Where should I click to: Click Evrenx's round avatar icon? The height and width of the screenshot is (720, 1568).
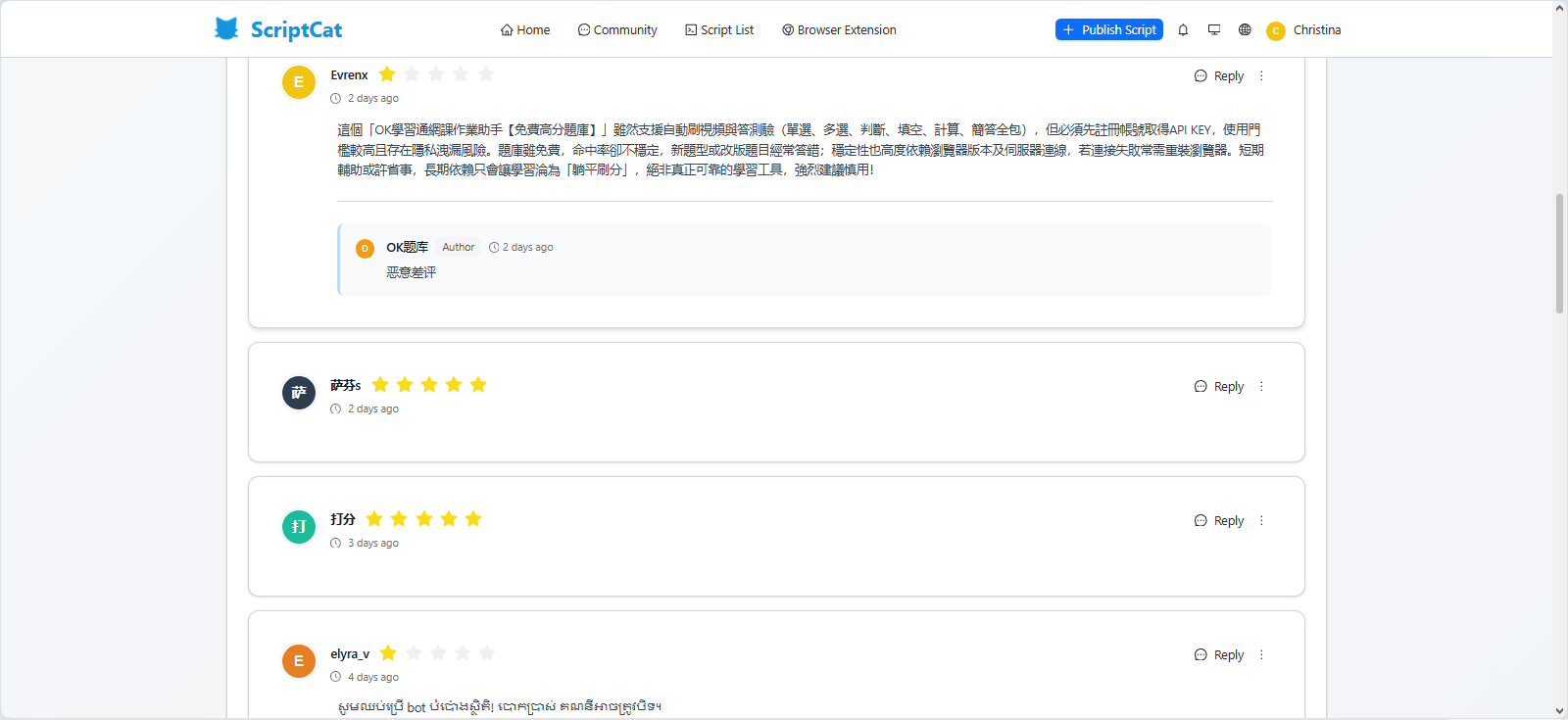click(x=299, y=82)
